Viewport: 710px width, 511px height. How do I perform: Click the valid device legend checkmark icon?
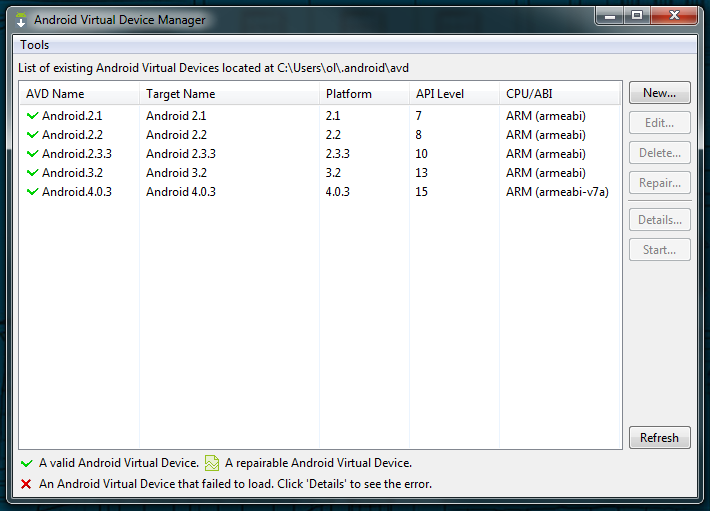(27, 463)
